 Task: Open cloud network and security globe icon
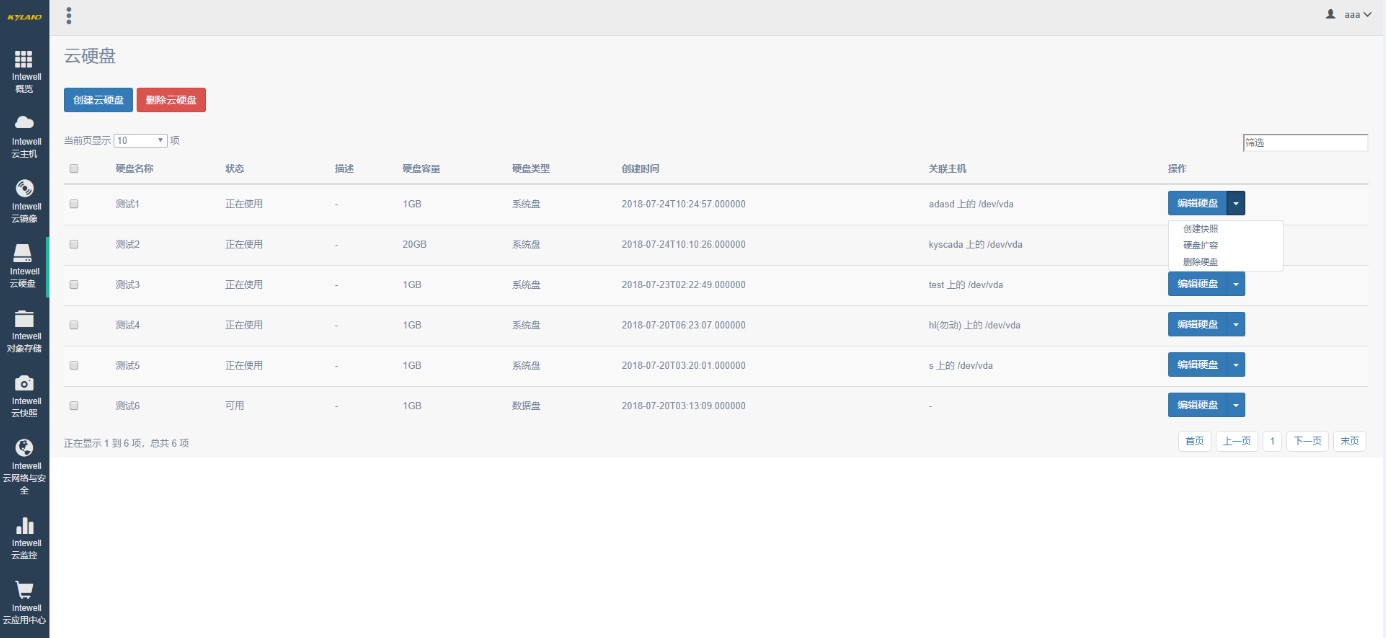(x=24, y=448)
